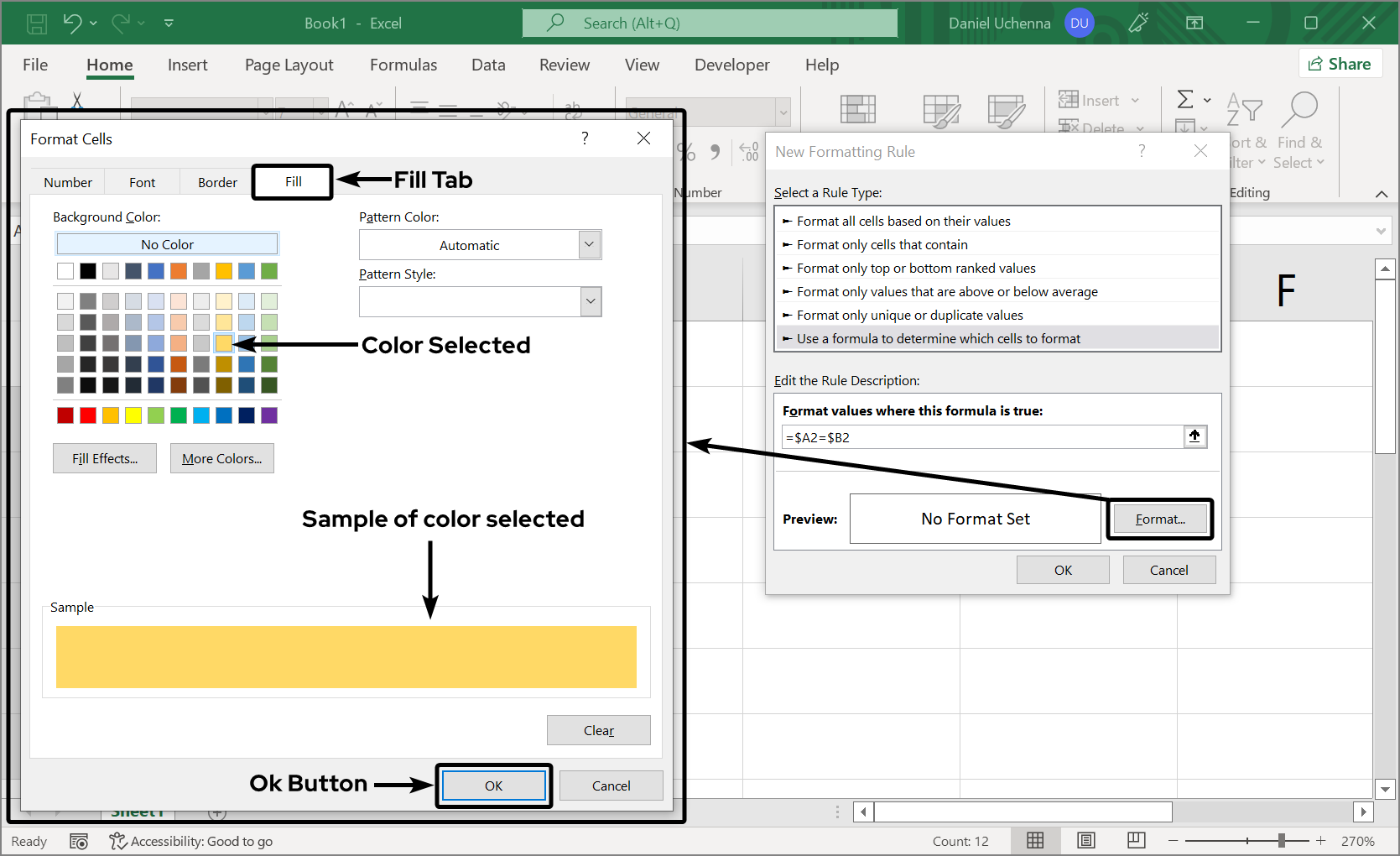Switch to Page Layout view in status bar
The width and height of the screenshot is (1400, 856).
tap(1086, 841)
